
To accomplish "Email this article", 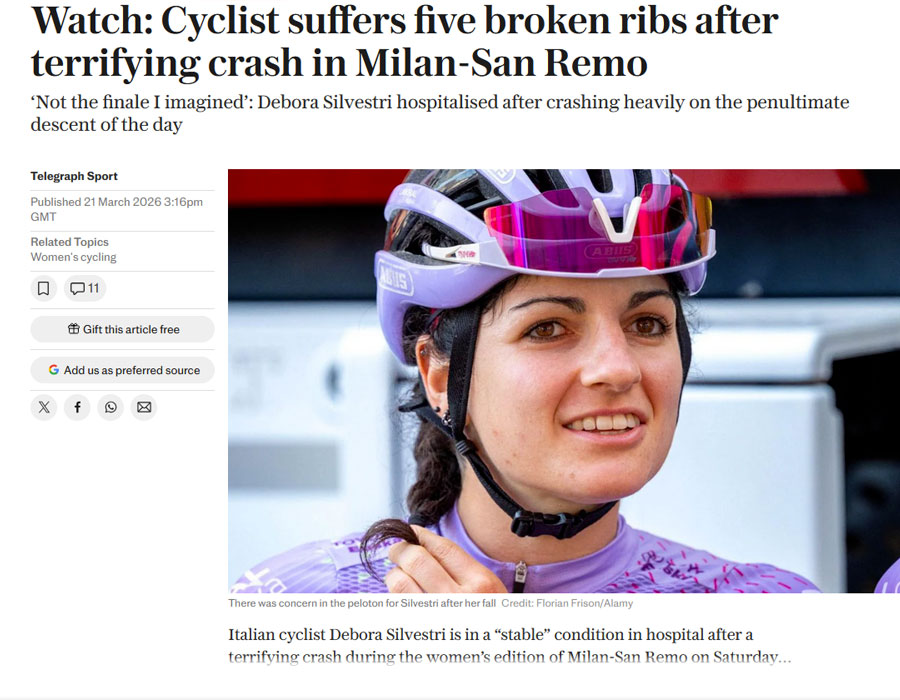I will 143,407.
